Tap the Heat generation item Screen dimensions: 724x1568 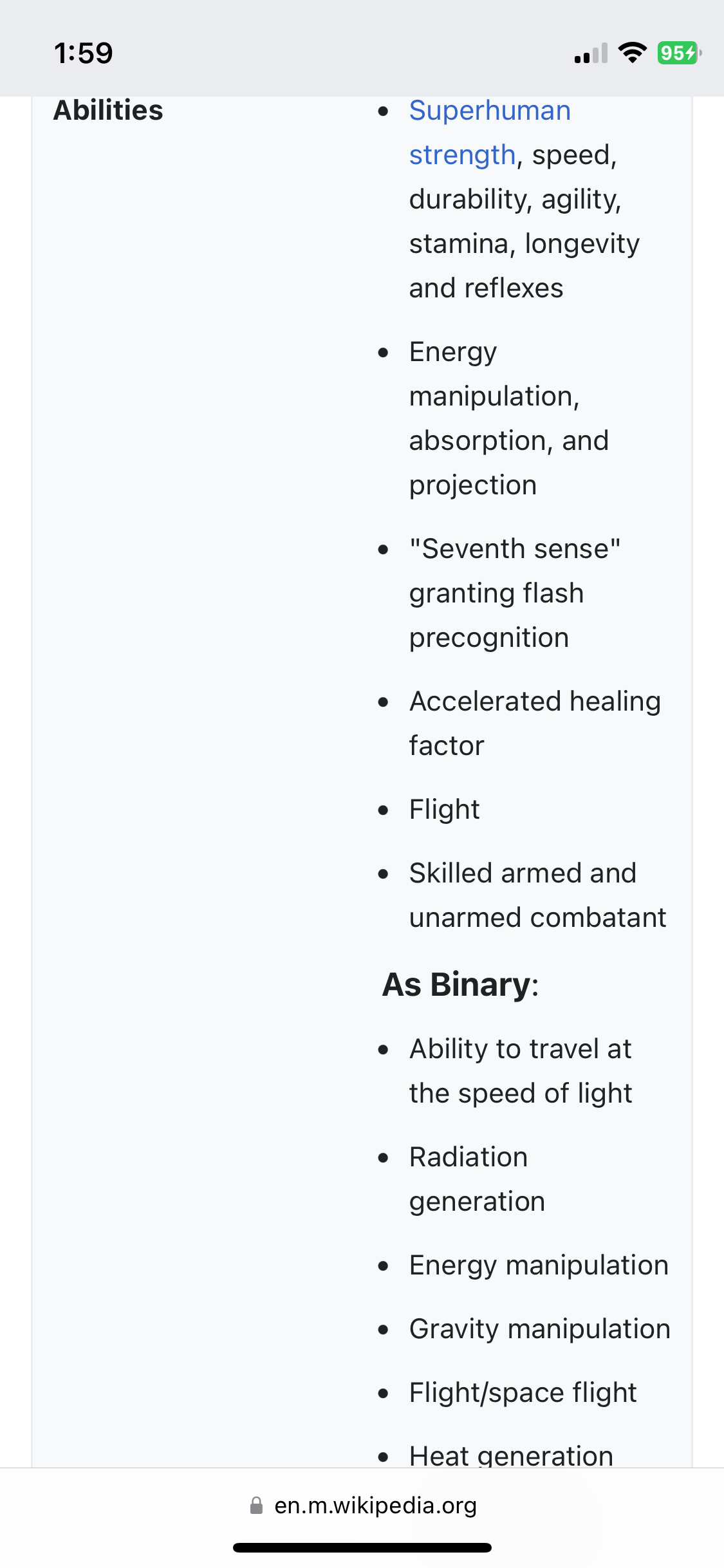(511, 1455)
